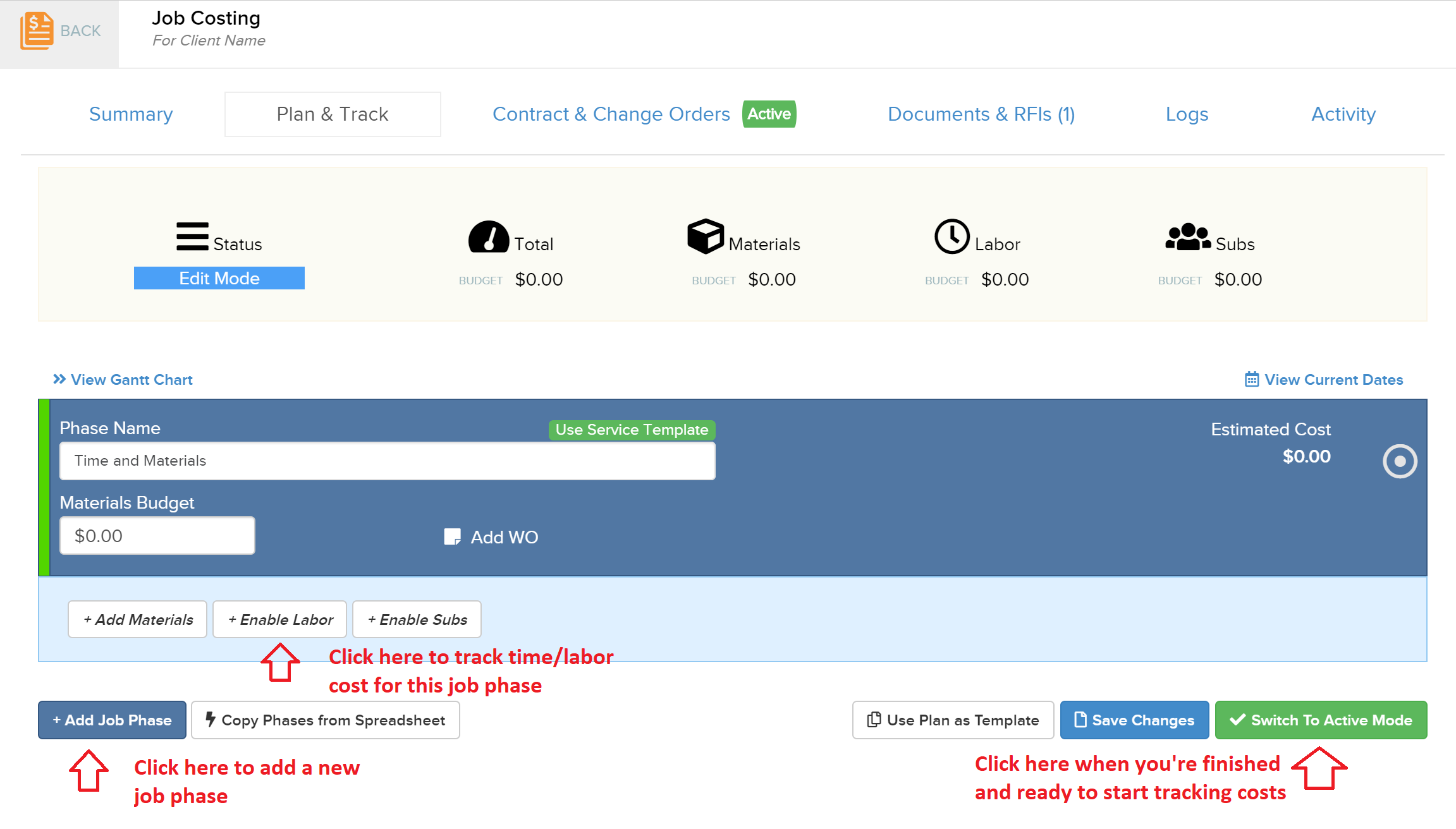Click the green Active badge
1456x829 pixels.
(769, 114)
